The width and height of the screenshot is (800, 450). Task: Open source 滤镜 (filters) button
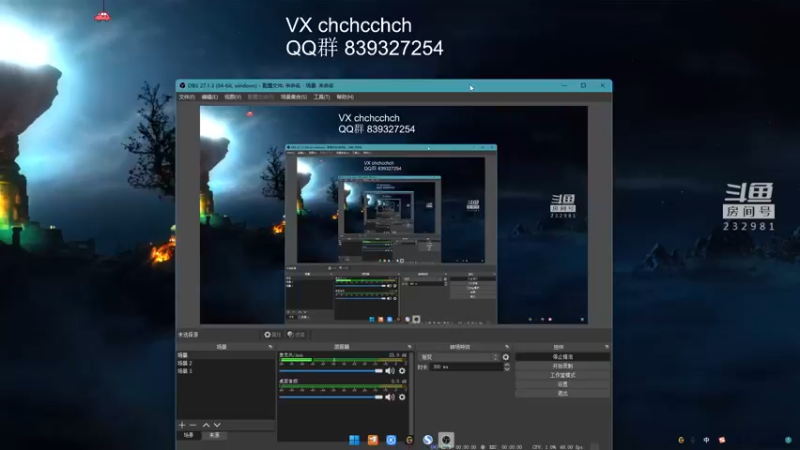coord(296,335)
